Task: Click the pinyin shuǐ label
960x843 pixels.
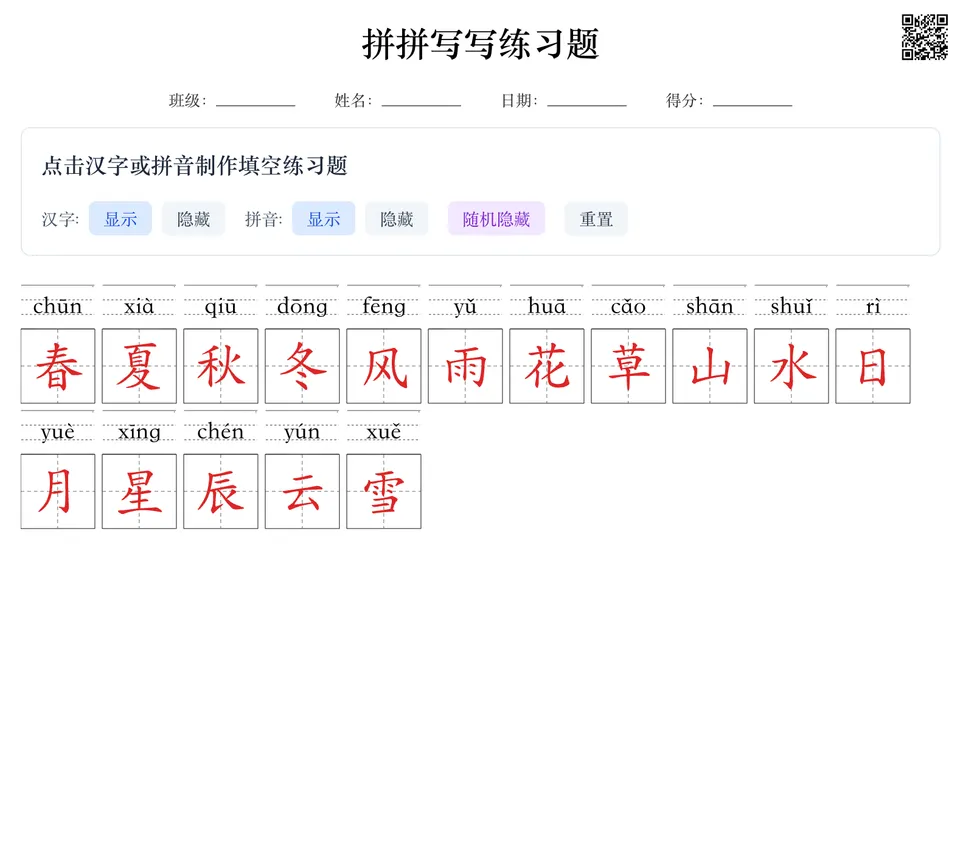Action: tap(791, 305)
